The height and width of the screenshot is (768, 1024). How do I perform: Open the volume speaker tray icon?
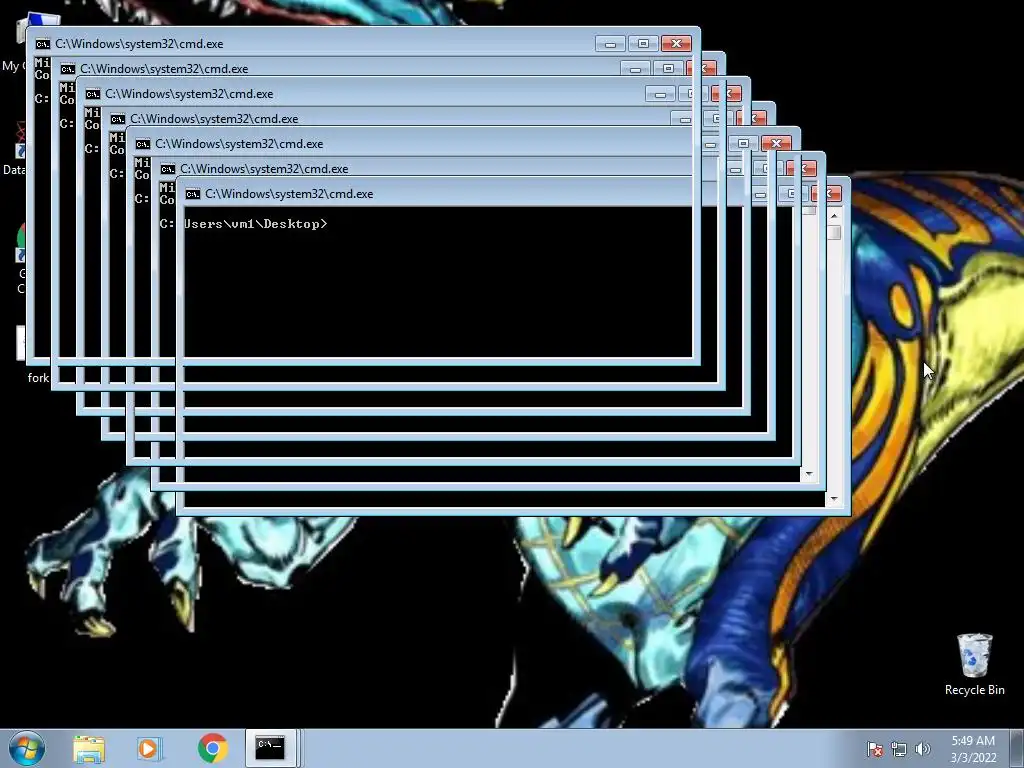pos(923,749)
